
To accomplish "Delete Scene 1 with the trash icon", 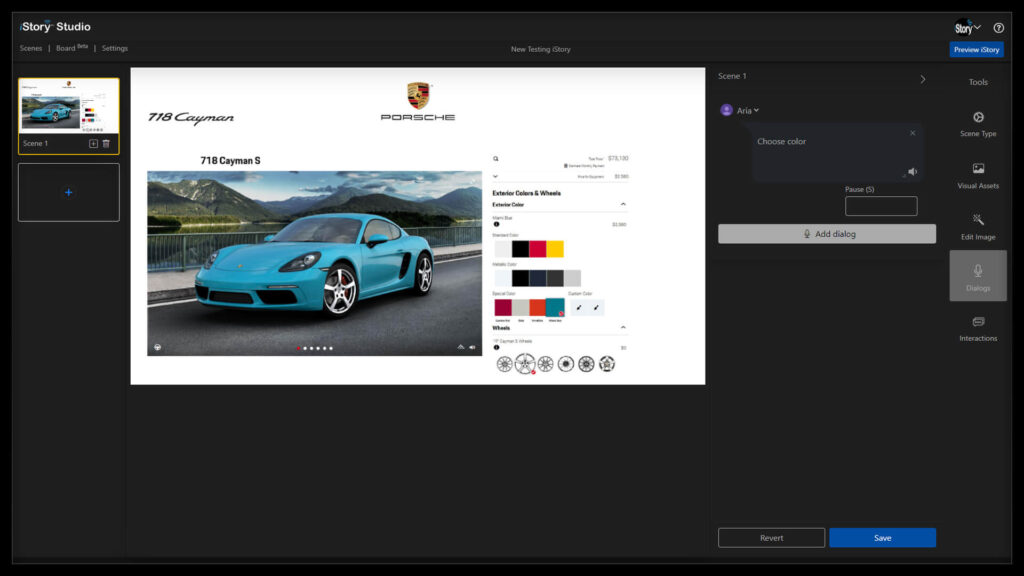I will pos(106,144).
